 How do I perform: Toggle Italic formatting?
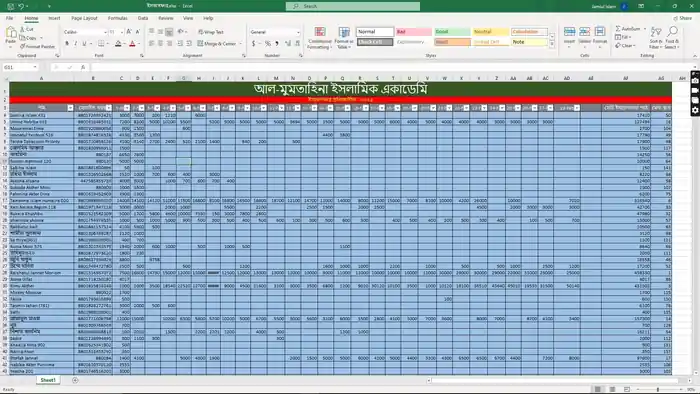click(x=75, y=44)
